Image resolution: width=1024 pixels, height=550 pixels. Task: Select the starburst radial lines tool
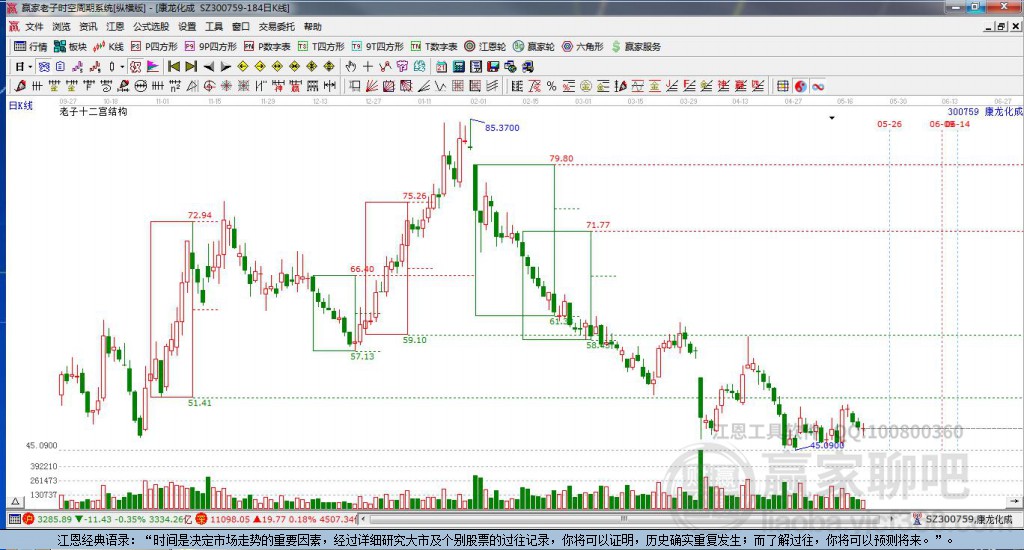[x=226, y=86]
